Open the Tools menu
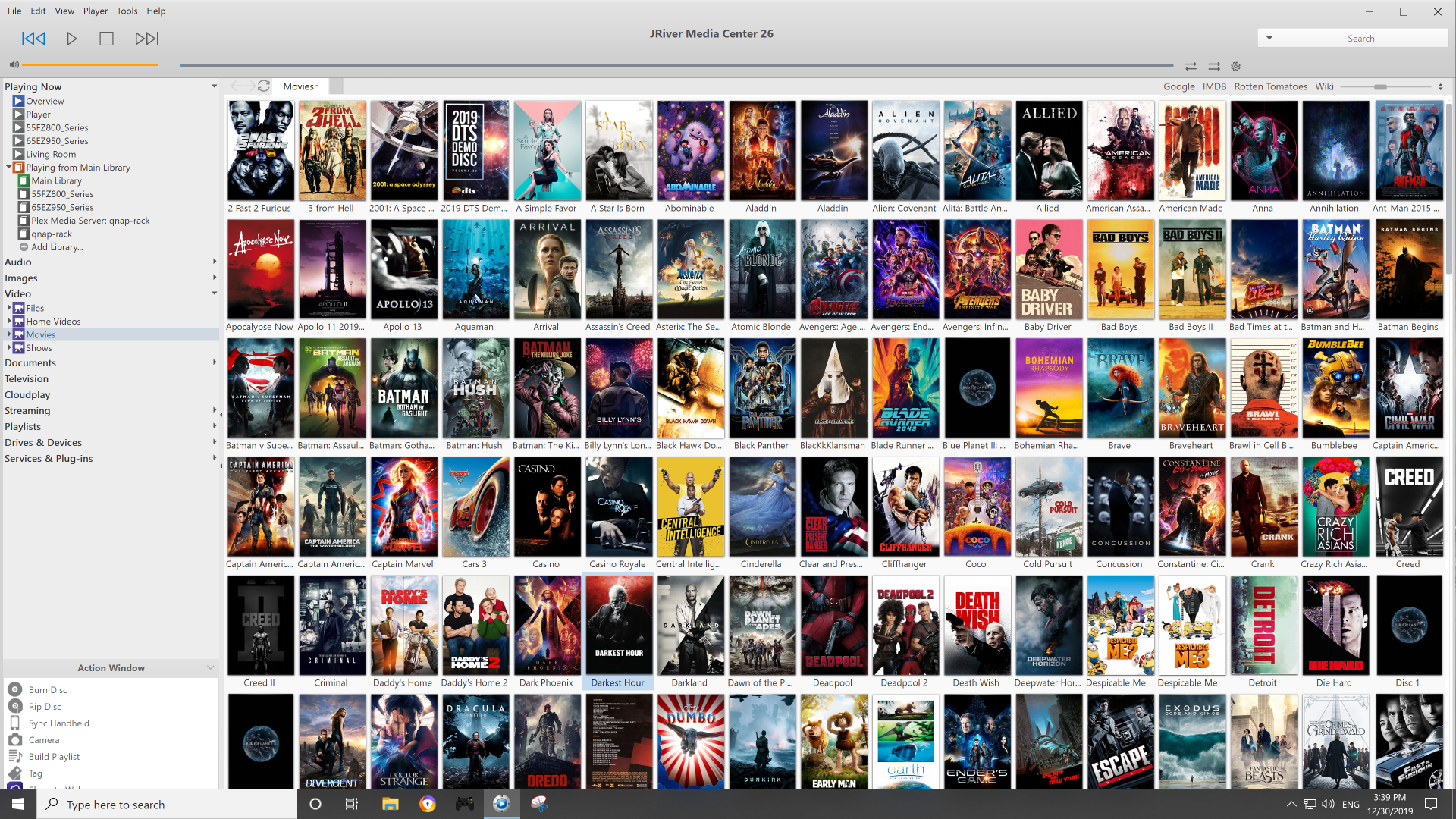Screen dimensions: 1456x819 [x=127, y=11]
